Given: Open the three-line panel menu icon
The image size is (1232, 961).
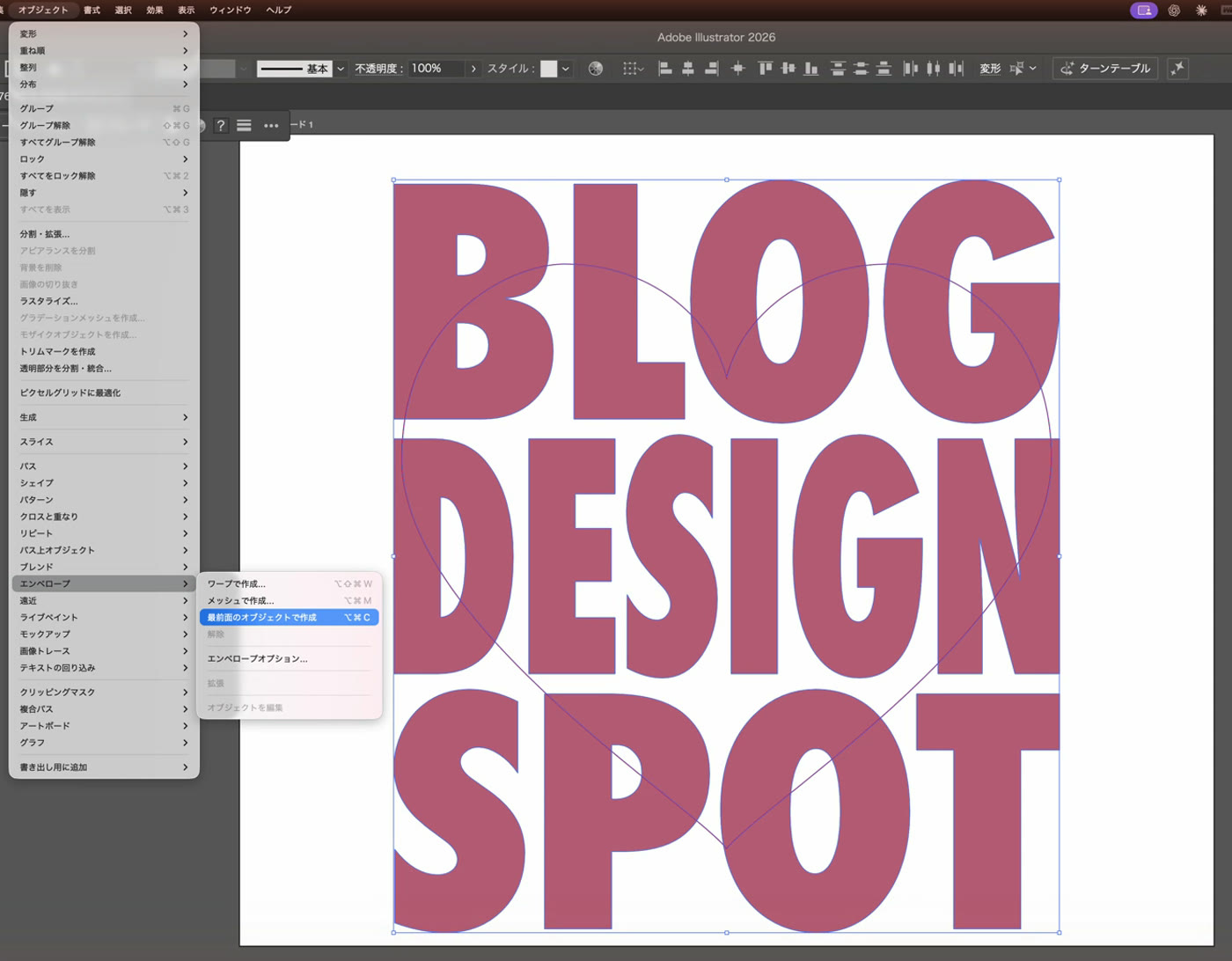Looking at the screenshot, I should click(244, 125).
